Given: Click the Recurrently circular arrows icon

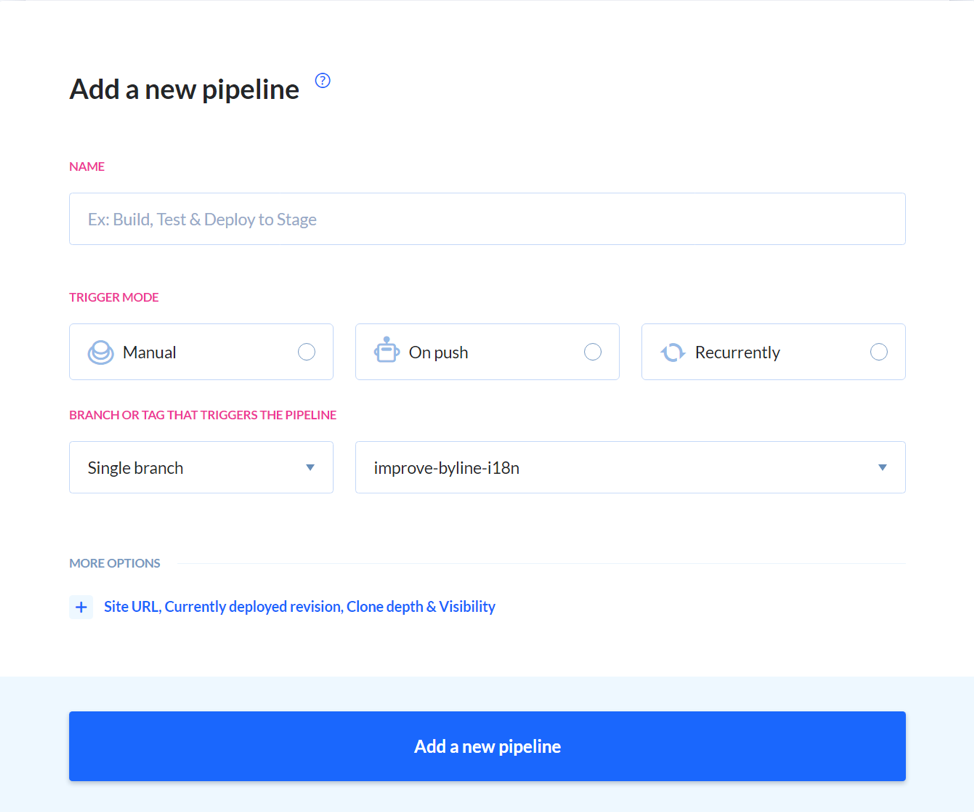Looking at the screenshot, I should tap(672, 352).
